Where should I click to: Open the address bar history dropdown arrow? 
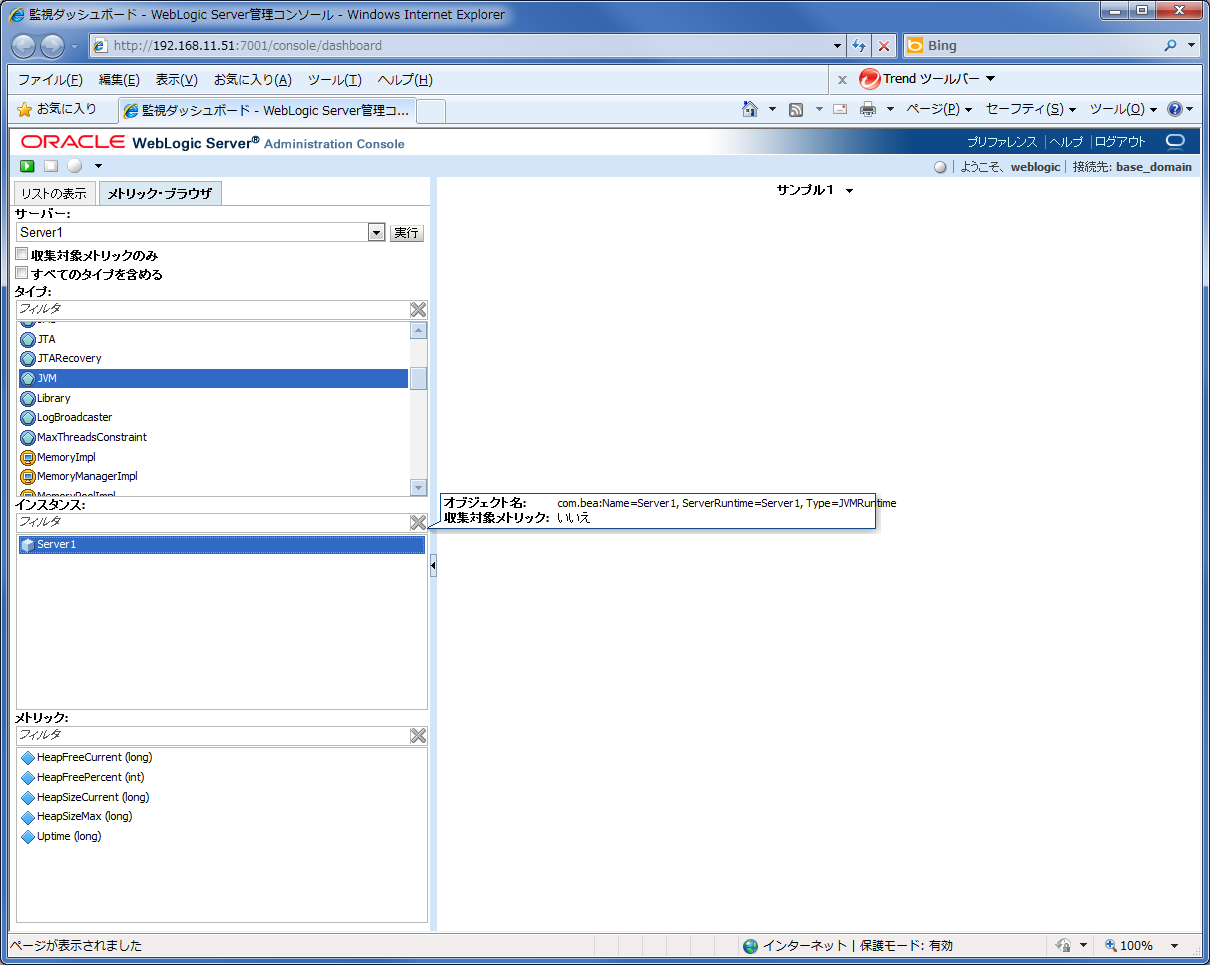(838, 46)
